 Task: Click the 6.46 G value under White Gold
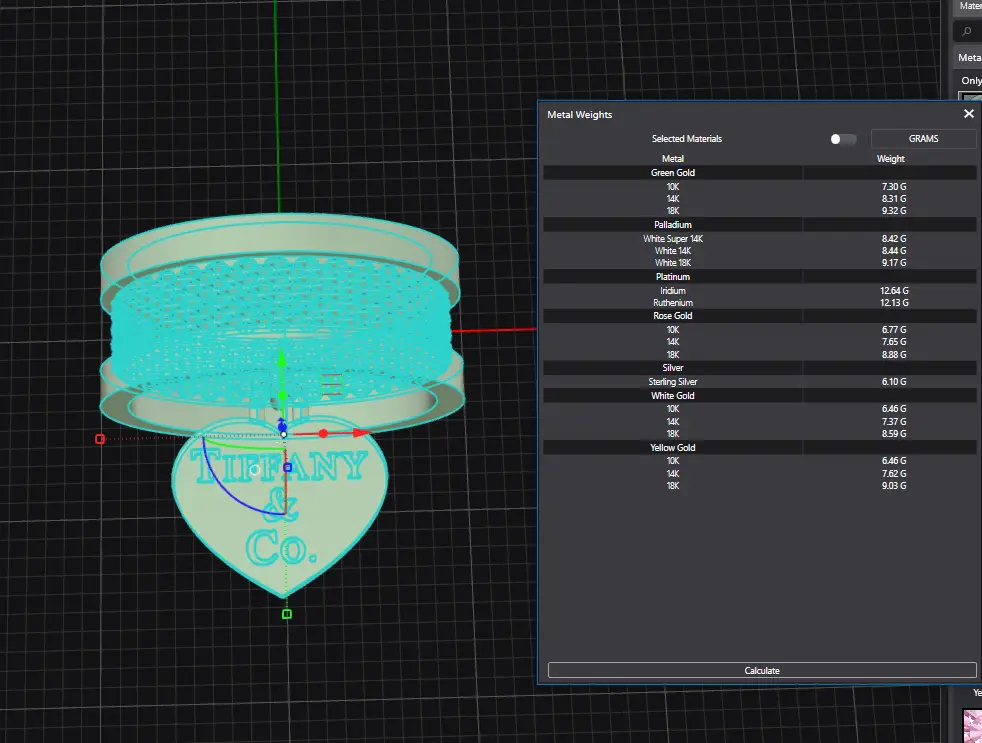894,408
